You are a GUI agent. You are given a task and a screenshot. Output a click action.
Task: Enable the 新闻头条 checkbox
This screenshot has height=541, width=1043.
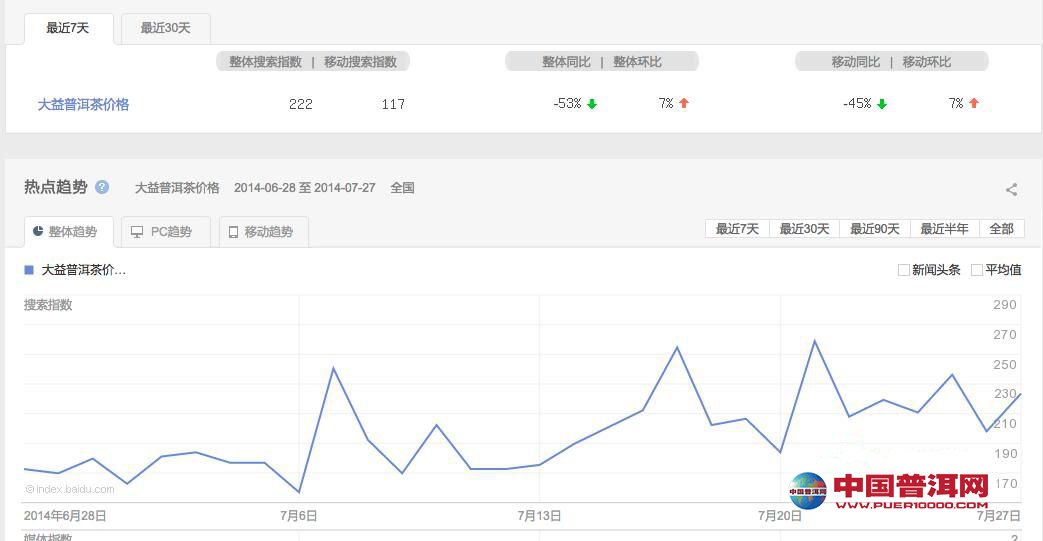tap(904, 270)
